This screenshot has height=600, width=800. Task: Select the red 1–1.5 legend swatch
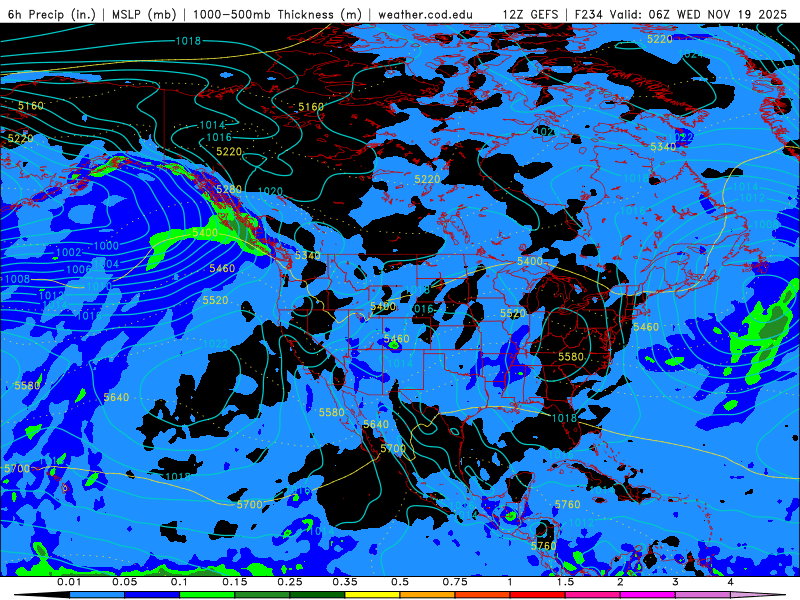click(x=538, y=595)
